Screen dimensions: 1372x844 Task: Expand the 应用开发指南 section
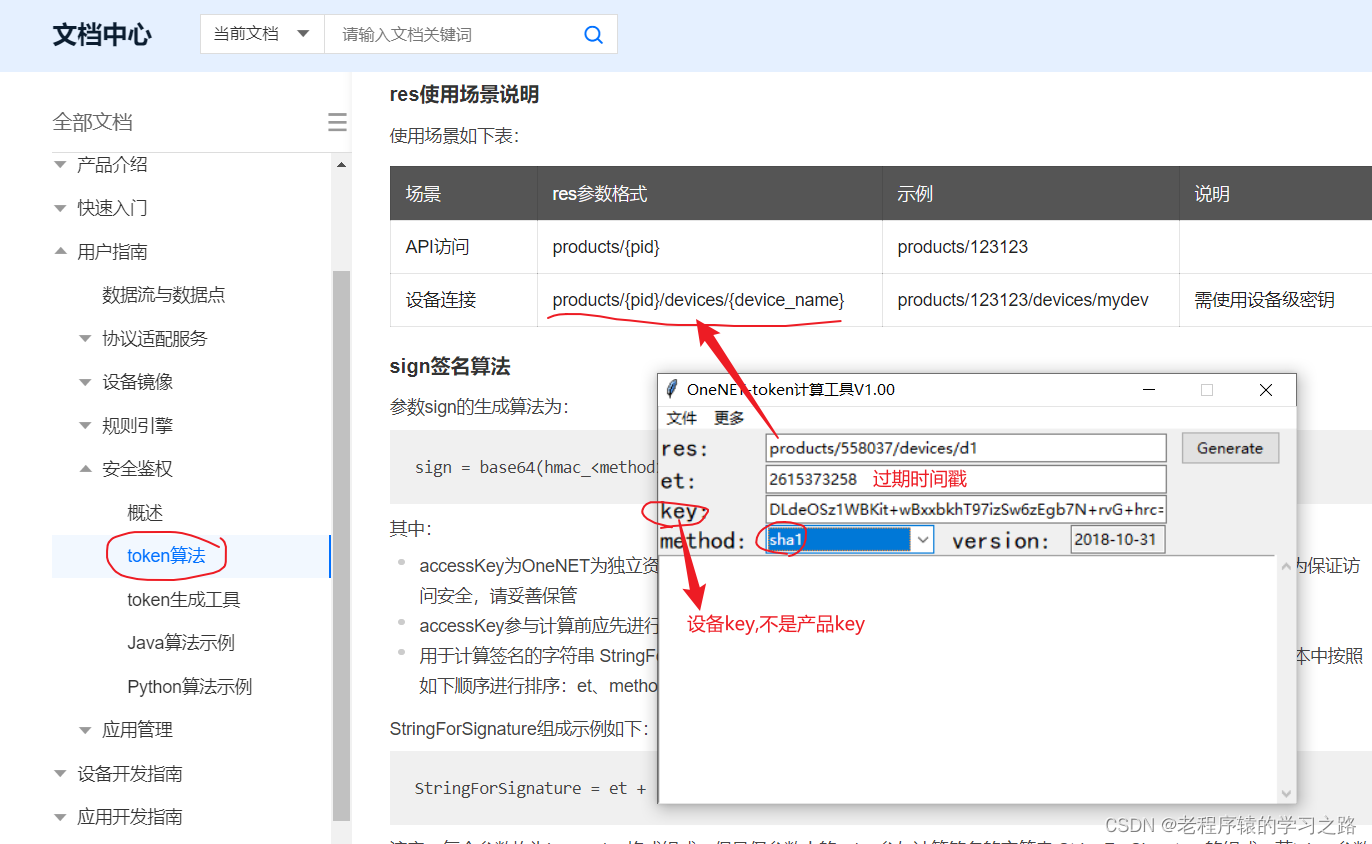coord(60,817)
